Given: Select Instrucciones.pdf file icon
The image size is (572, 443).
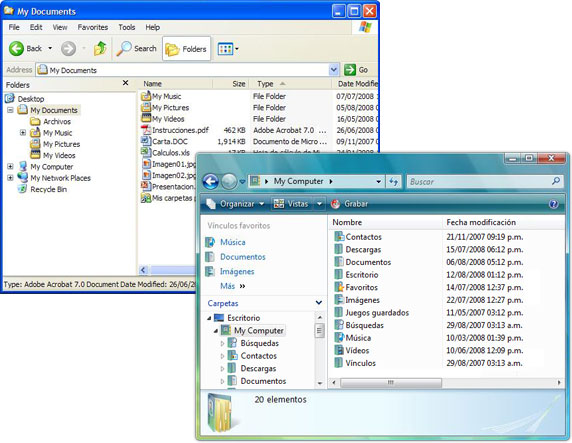Looking at the screenshot, I should (146, 130).
